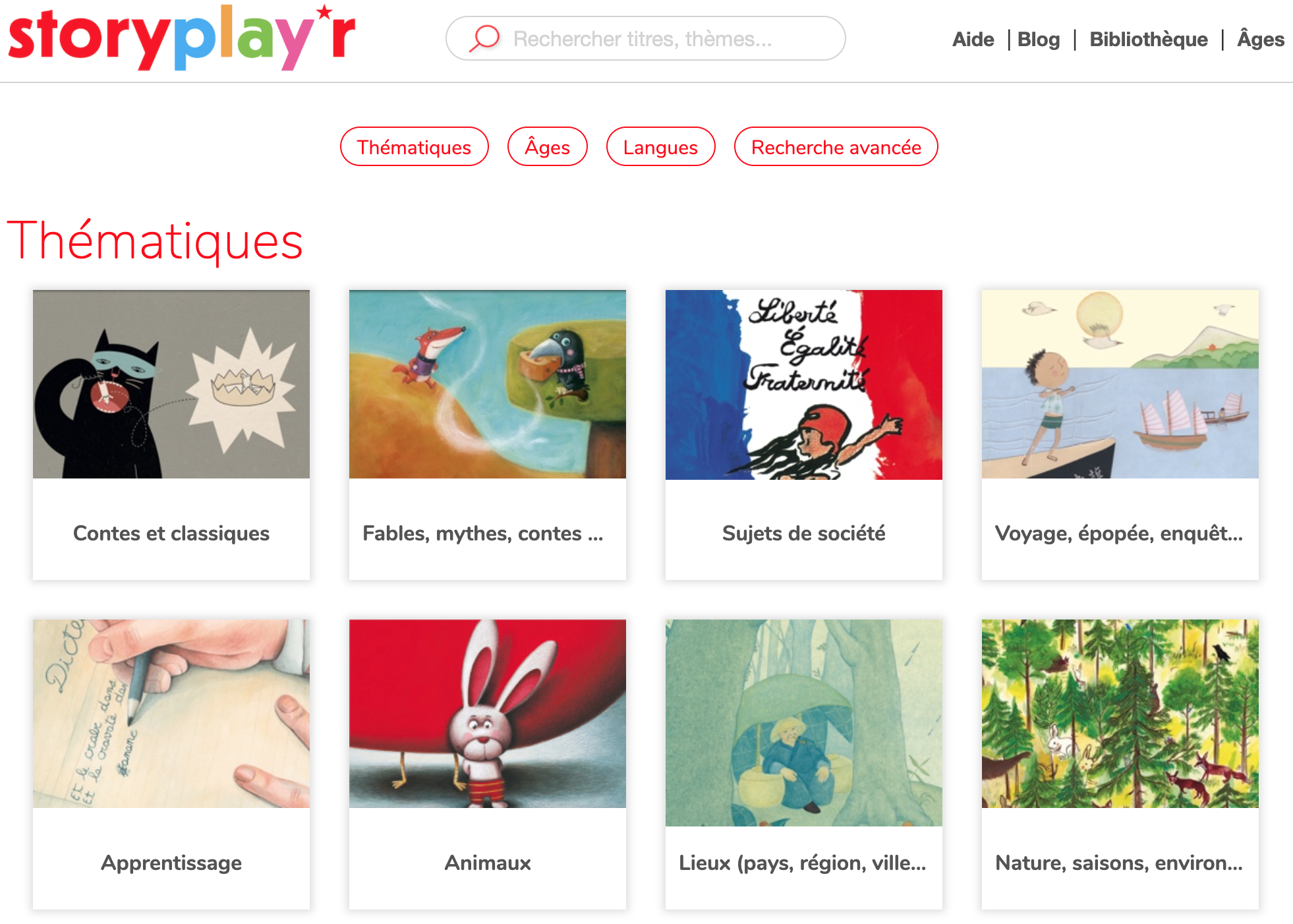The image size is (1293, 924).
Task: Open Recherche avancée
Action: click(x=836, y=146)
